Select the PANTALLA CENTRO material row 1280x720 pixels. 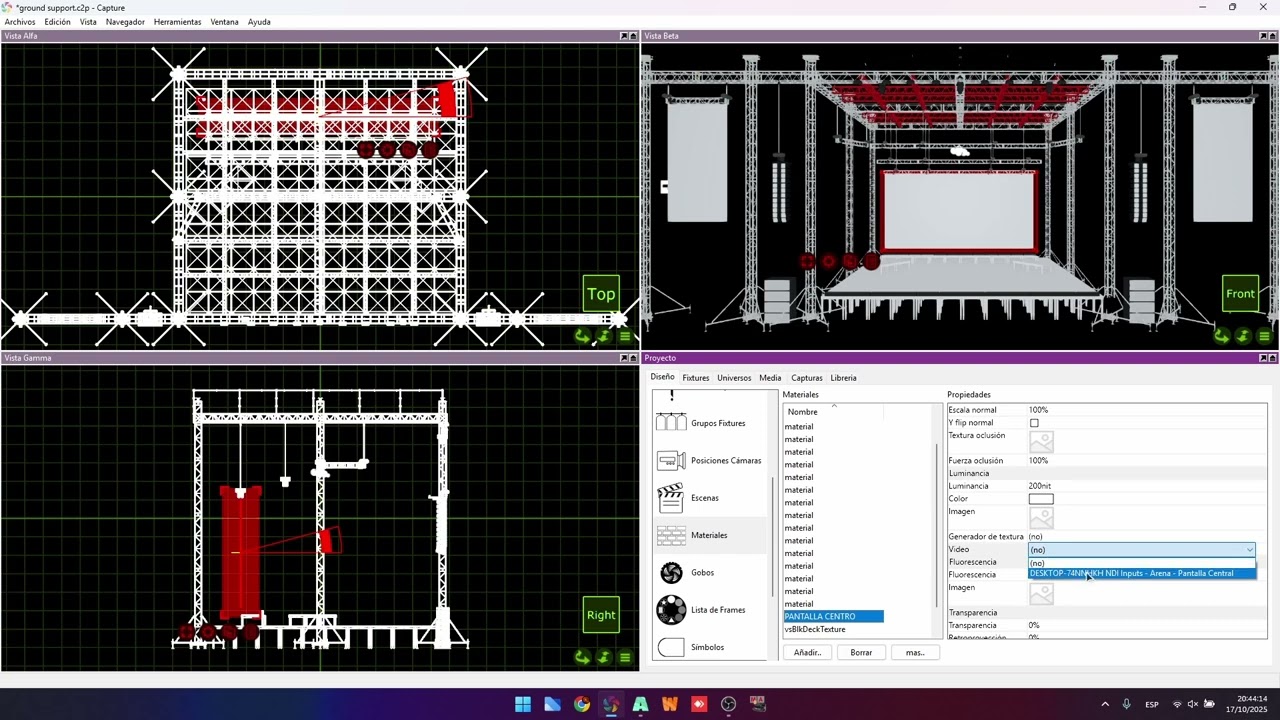(x=833, y=616)
